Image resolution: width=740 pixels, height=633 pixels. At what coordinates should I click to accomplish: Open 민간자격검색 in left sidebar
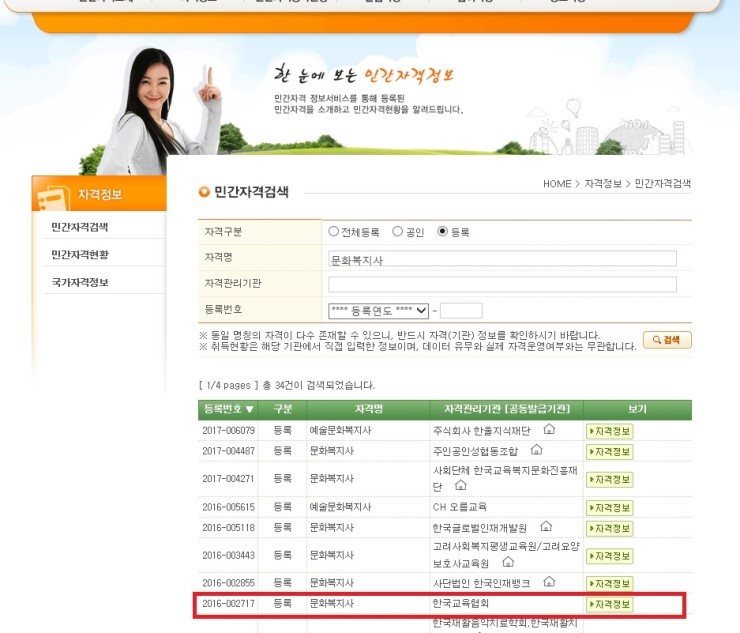pyautogui.click(x=80, y=227)
